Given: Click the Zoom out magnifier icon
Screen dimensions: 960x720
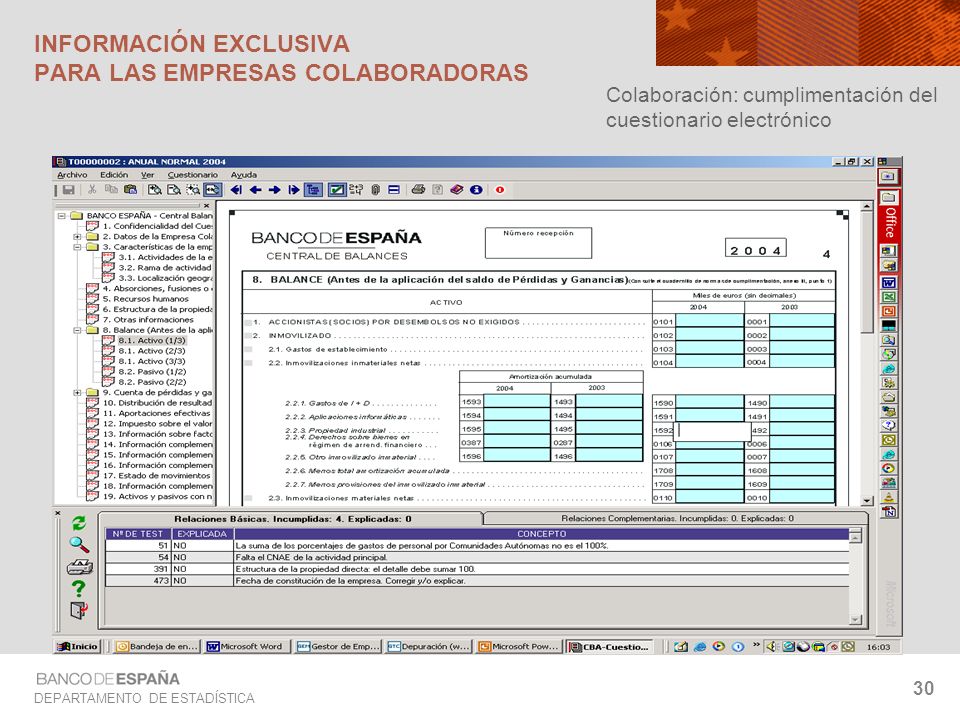Looking at the screenshot, I should click(x=174, y=190).
